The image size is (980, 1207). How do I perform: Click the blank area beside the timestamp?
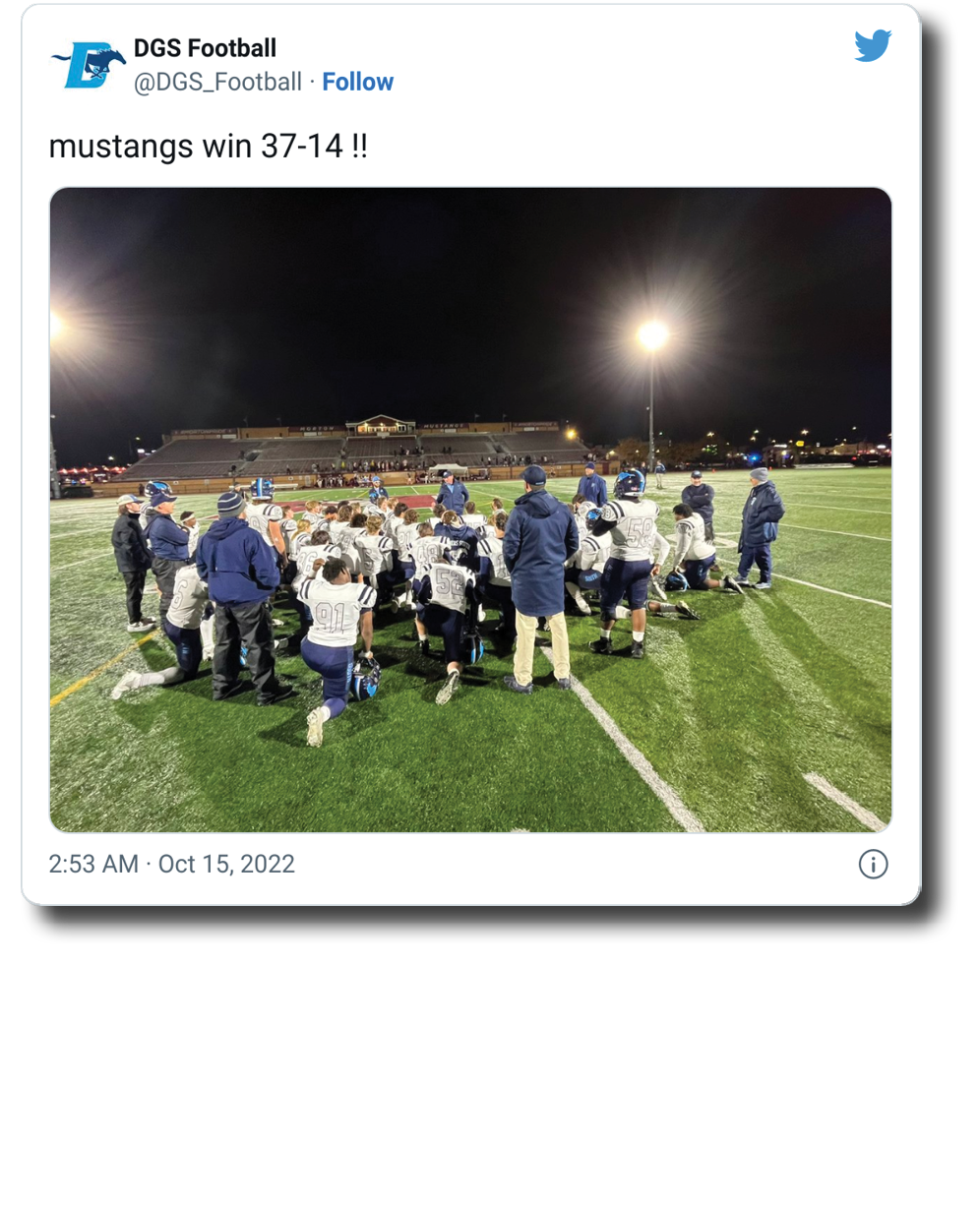pos(576,864)
